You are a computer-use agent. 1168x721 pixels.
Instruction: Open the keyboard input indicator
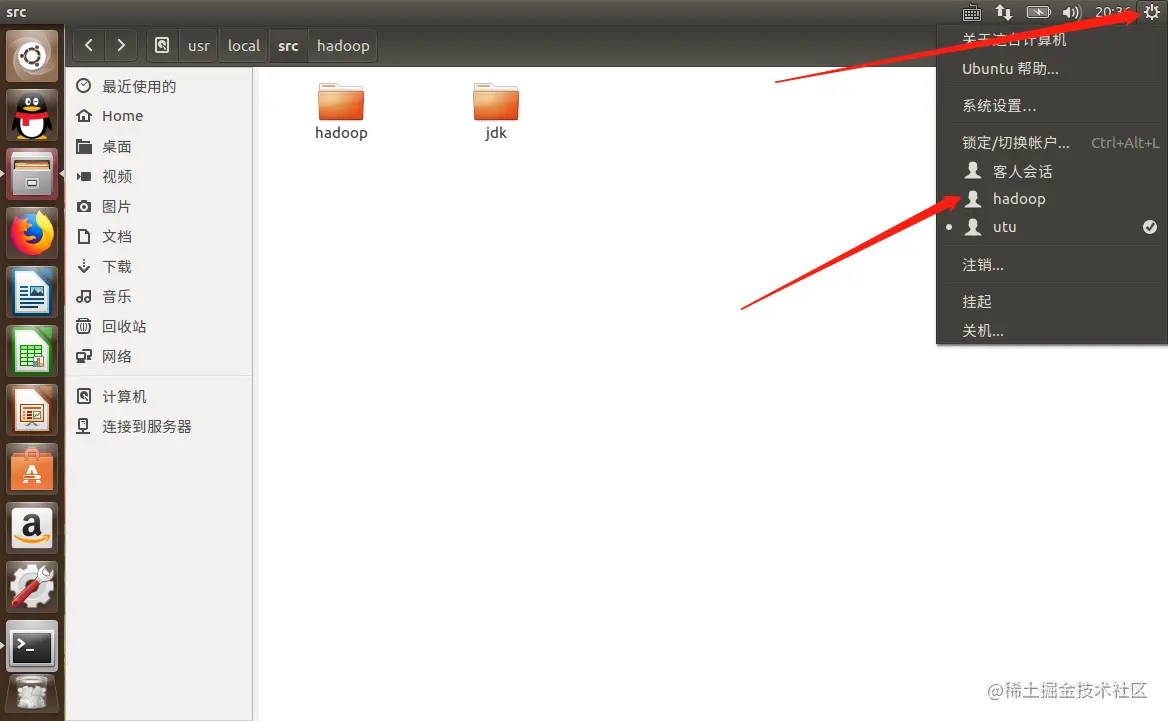(x=972, y=12)
